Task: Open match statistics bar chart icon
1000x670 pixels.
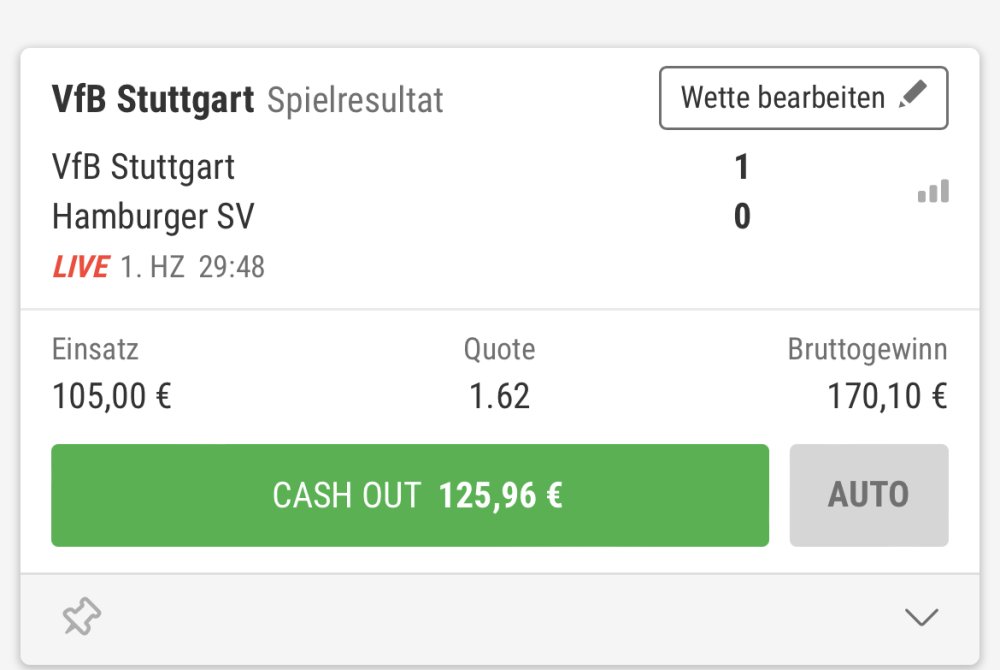Action: [x=933, y=192]
